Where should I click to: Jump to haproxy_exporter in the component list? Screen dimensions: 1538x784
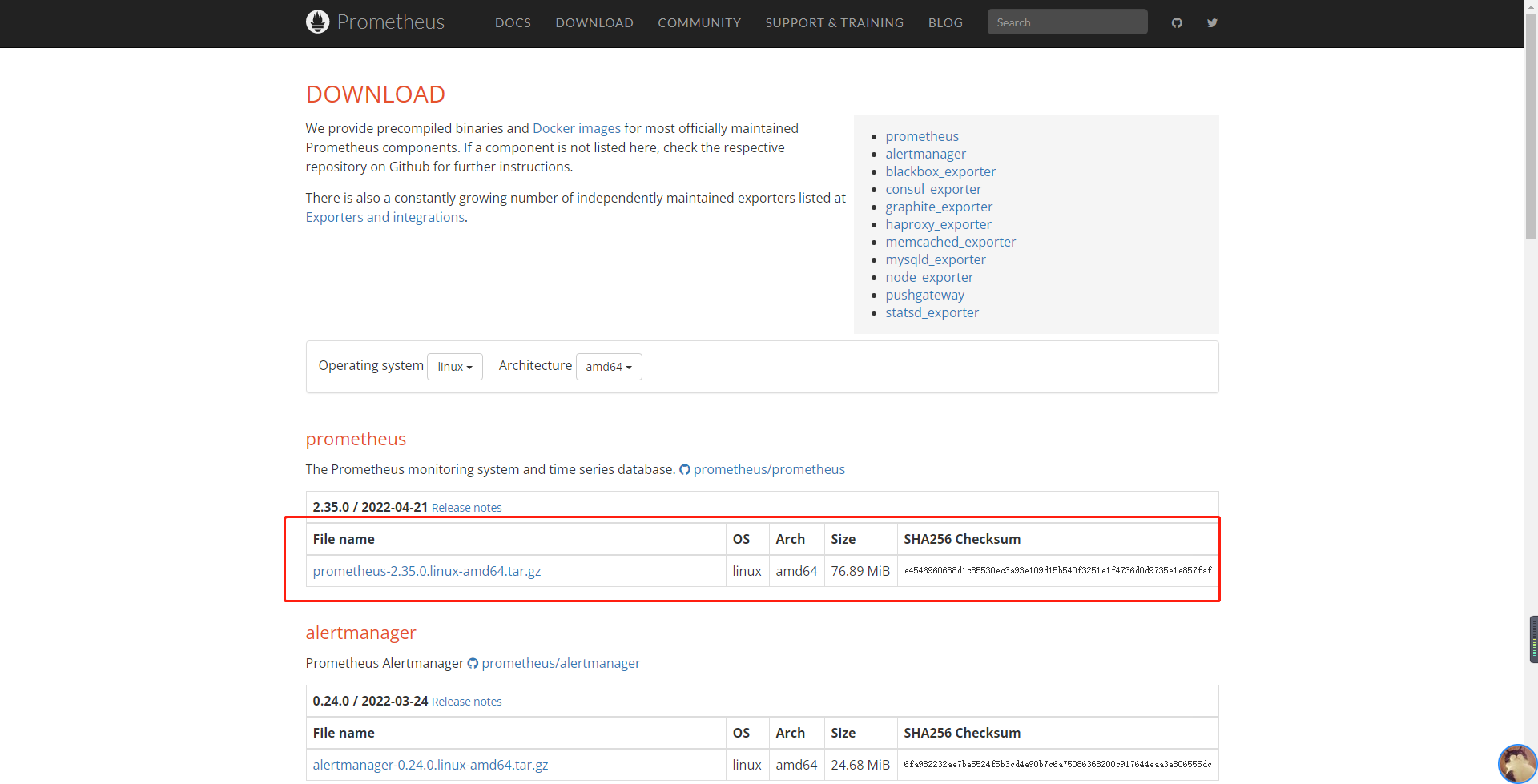pyautogui.click(x=938, y=224)
